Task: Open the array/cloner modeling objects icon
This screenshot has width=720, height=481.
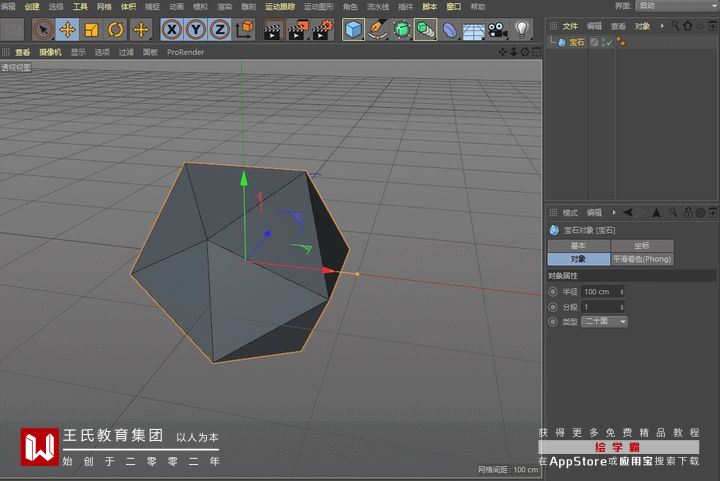Action: tap(425, 30)
